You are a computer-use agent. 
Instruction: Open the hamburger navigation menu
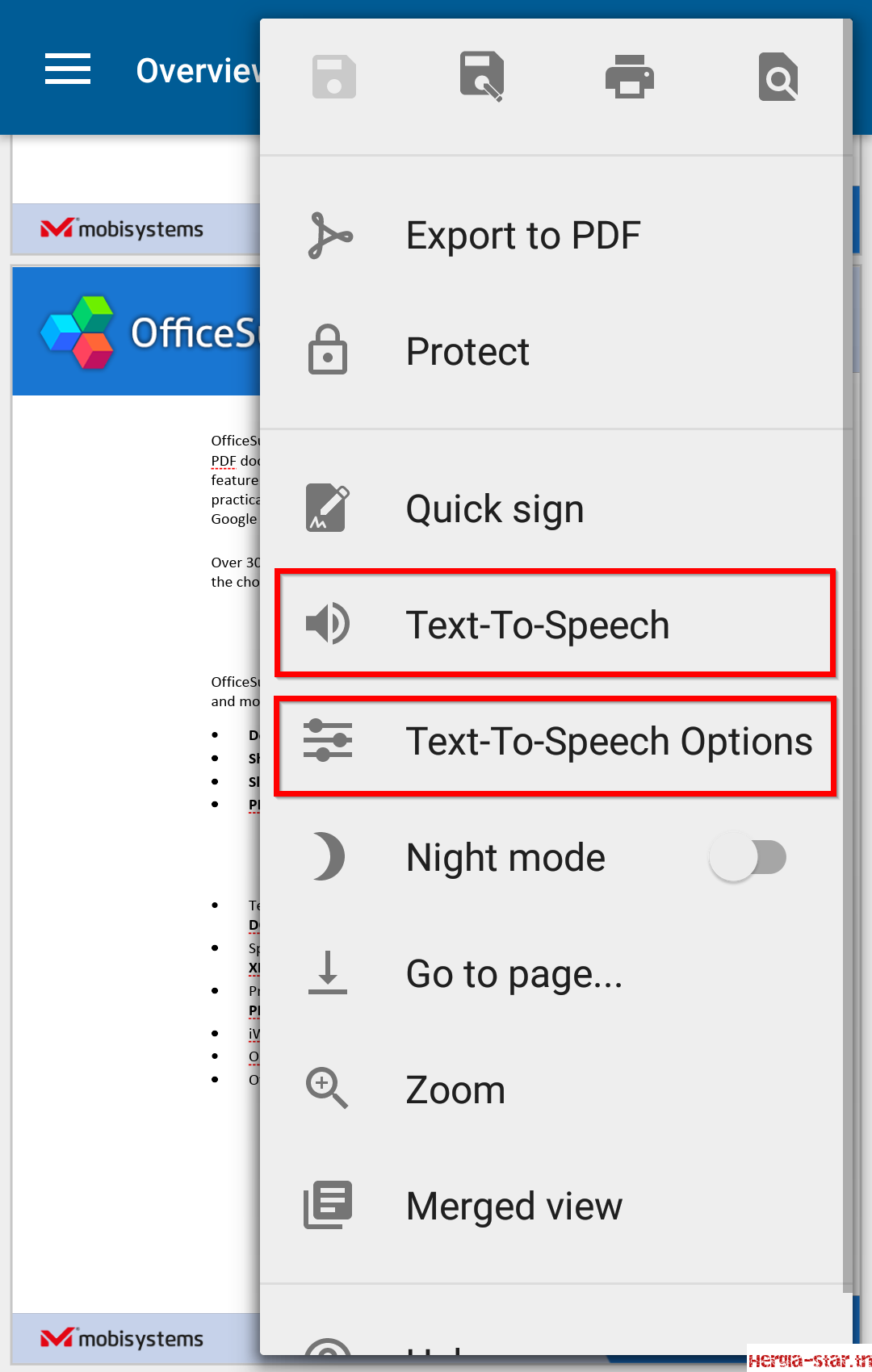point(68,69)
